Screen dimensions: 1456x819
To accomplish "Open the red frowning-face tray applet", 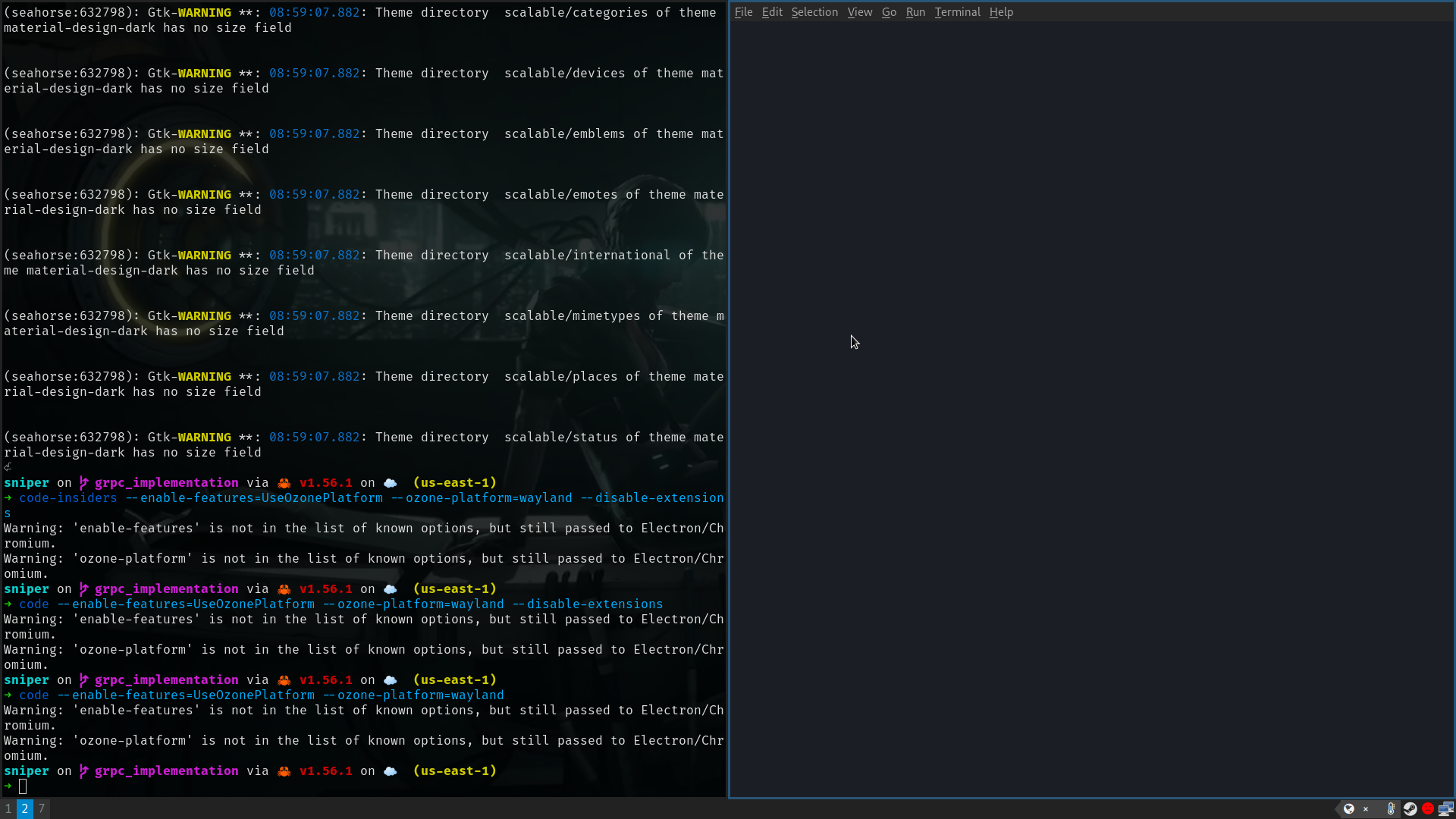I will [x=1428, y=809].
